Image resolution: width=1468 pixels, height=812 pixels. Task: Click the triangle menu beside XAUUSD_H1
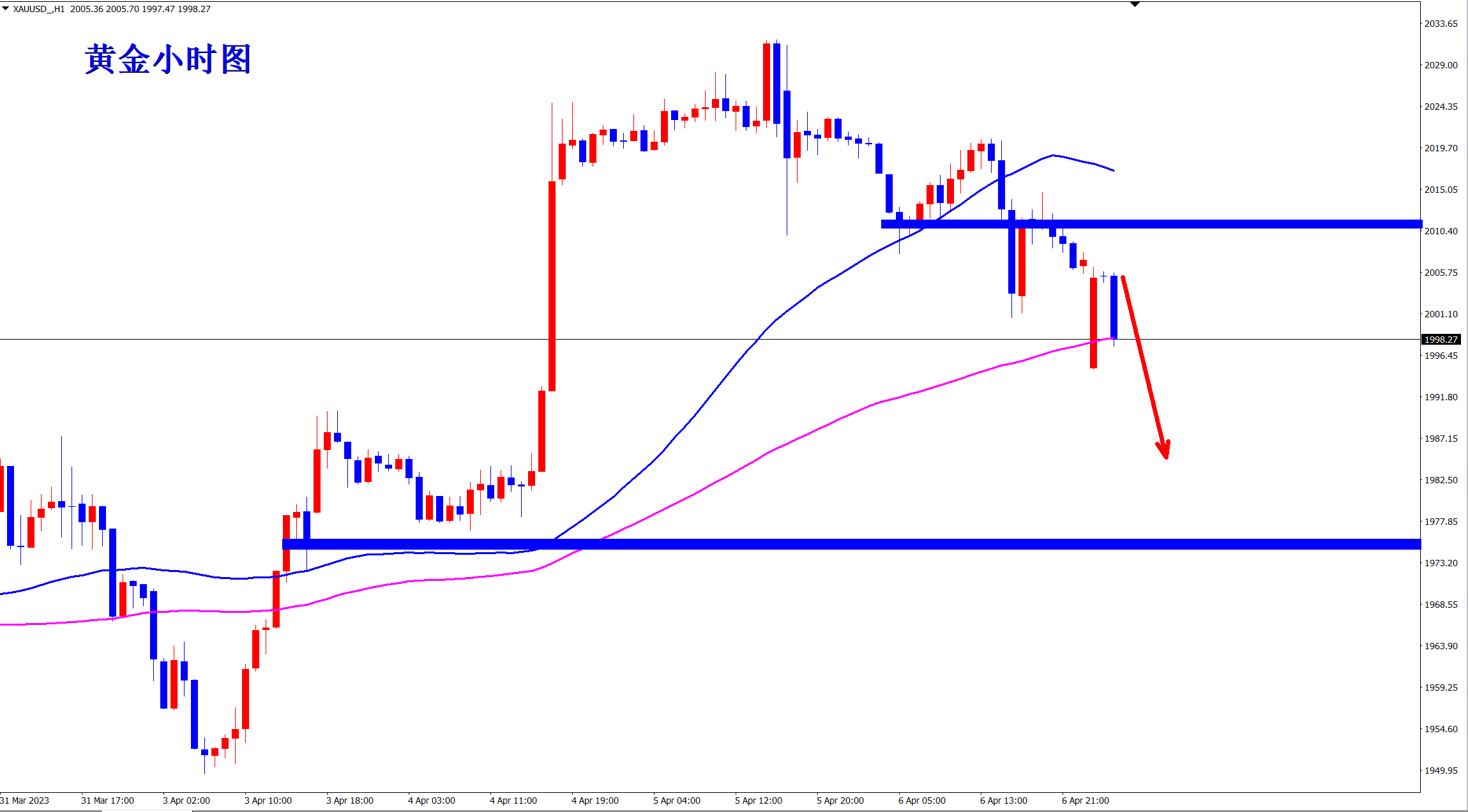[x=6, y=9]
